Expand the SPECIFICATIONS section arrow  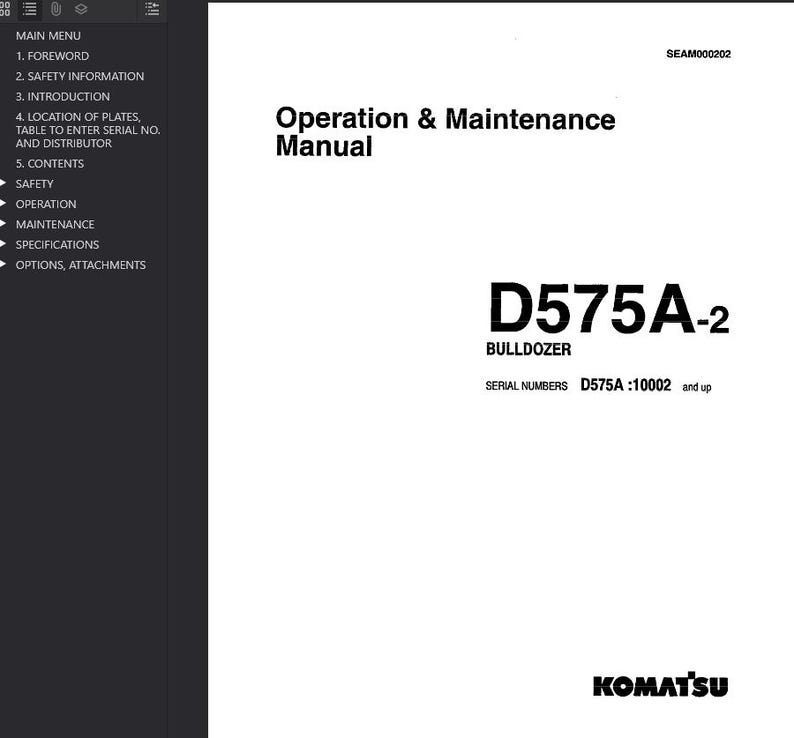tap(3, 244)
